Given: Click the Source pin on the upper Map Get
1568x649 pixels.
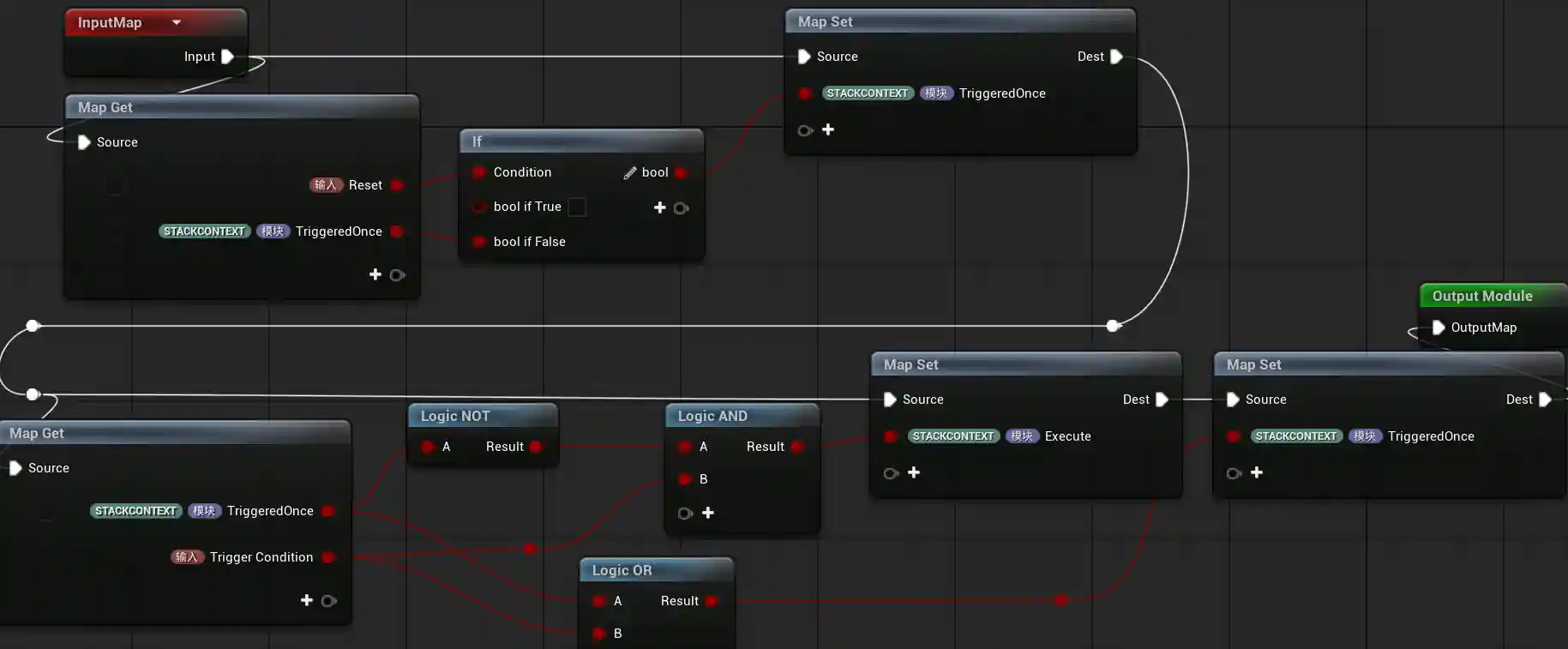Looking at the screenshot, I should click(x=84, y=142).
